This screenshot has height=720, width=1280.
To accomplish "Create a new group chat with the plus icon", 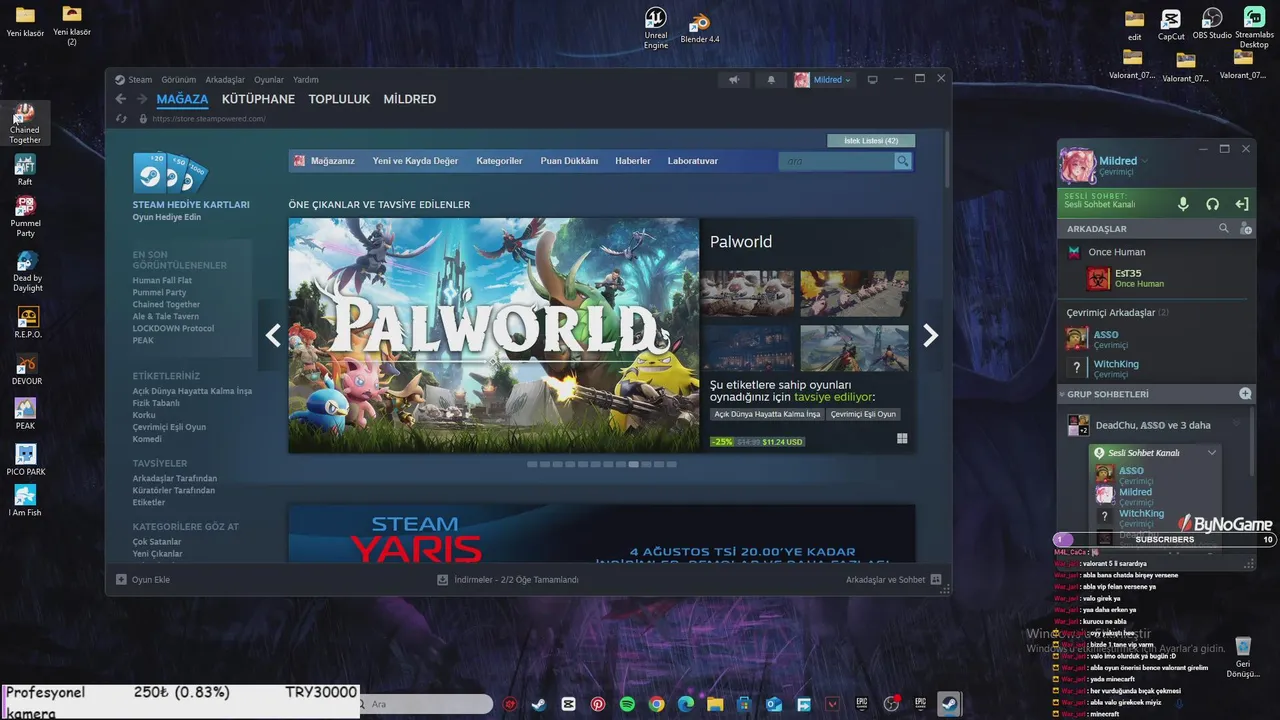I will point(1245,394).
